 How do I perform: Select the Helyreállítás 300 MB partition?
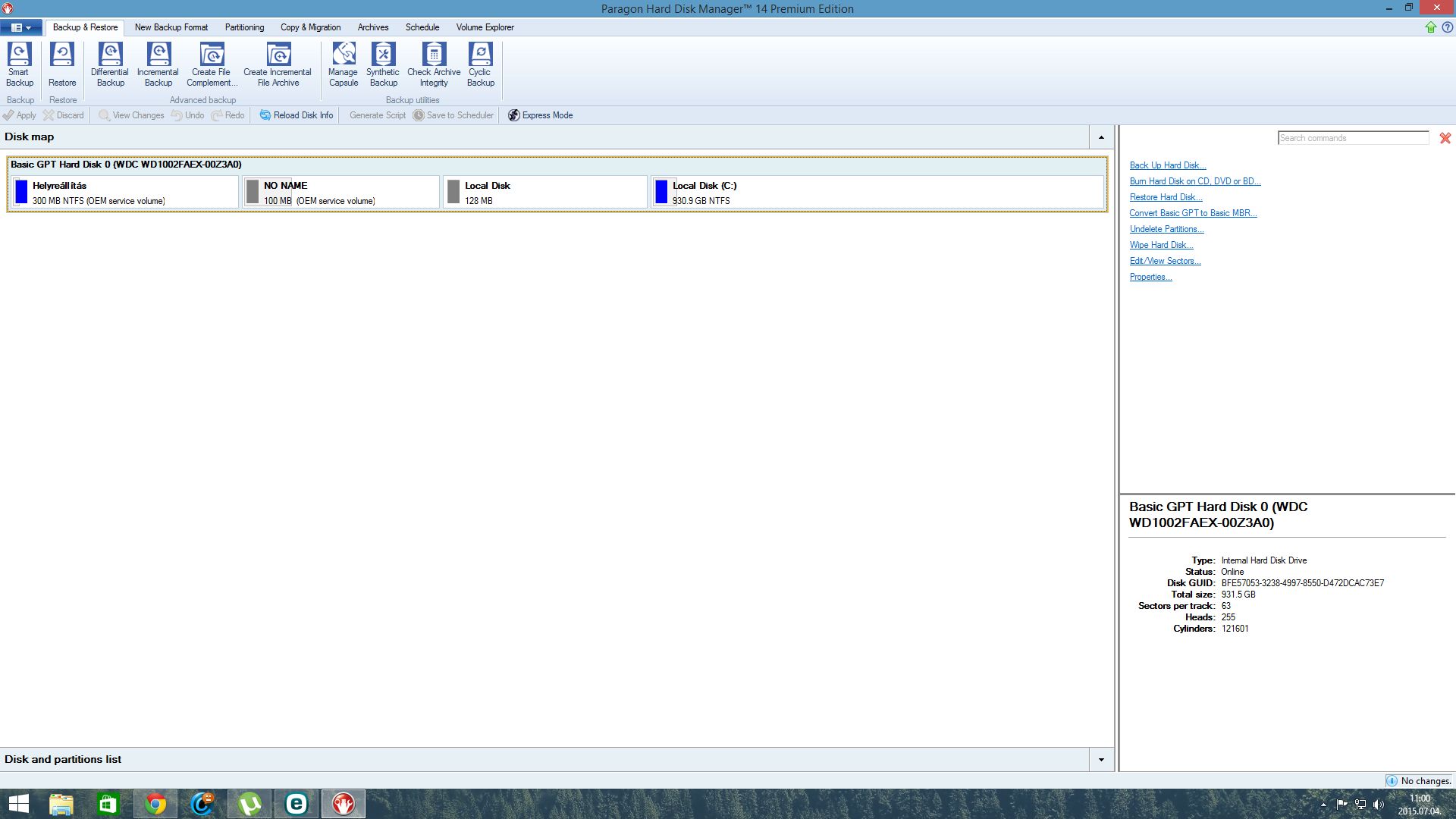(125, 193)
